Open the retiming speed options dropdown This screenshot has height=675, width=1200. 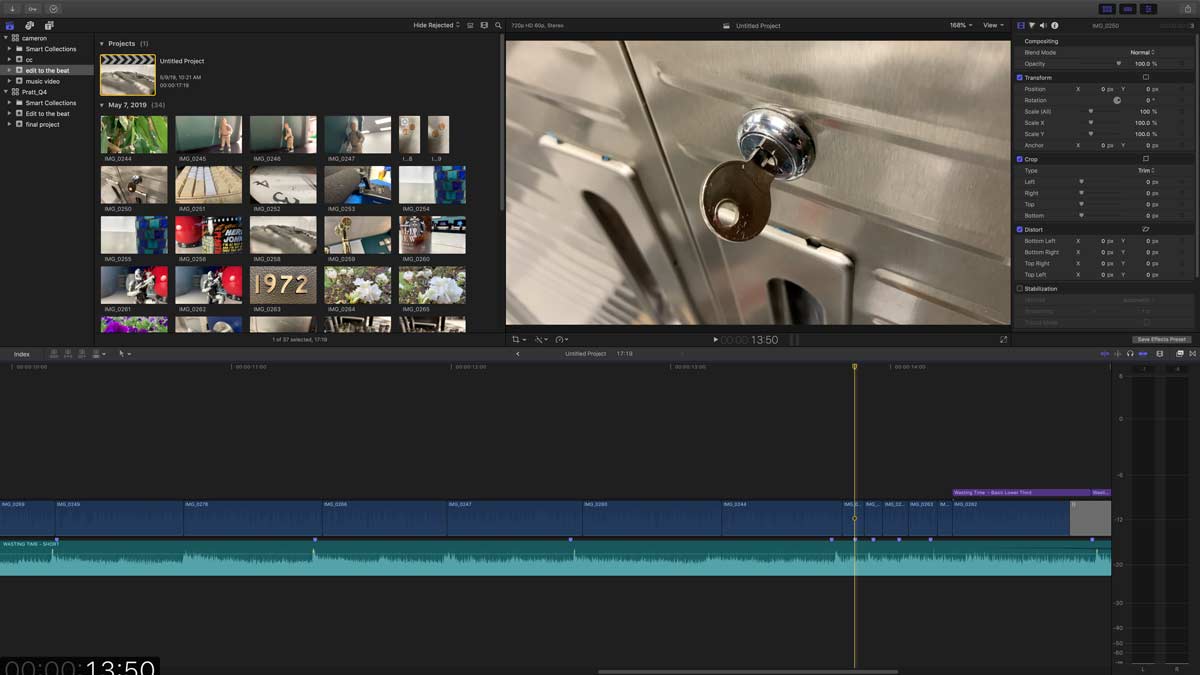(561, 340)
